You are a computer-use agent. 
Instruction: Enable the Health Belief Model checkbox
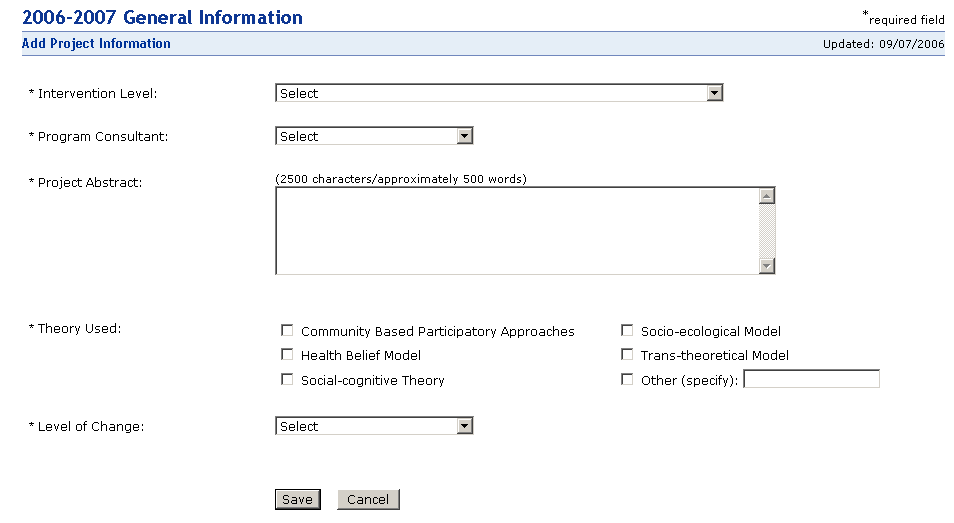pos(288,354)
